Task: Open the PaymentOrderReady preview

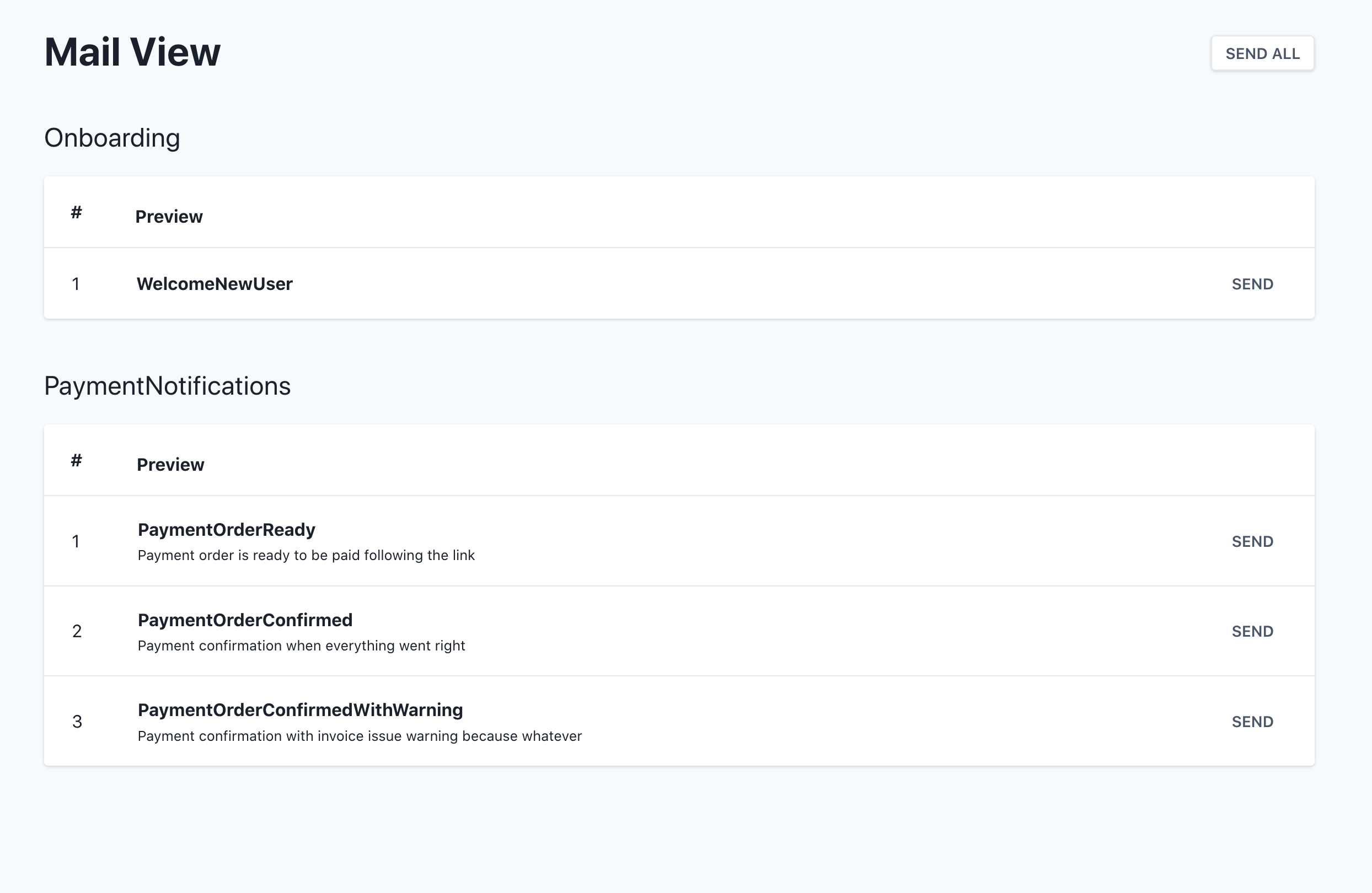Action: click(x=226, y=530)
